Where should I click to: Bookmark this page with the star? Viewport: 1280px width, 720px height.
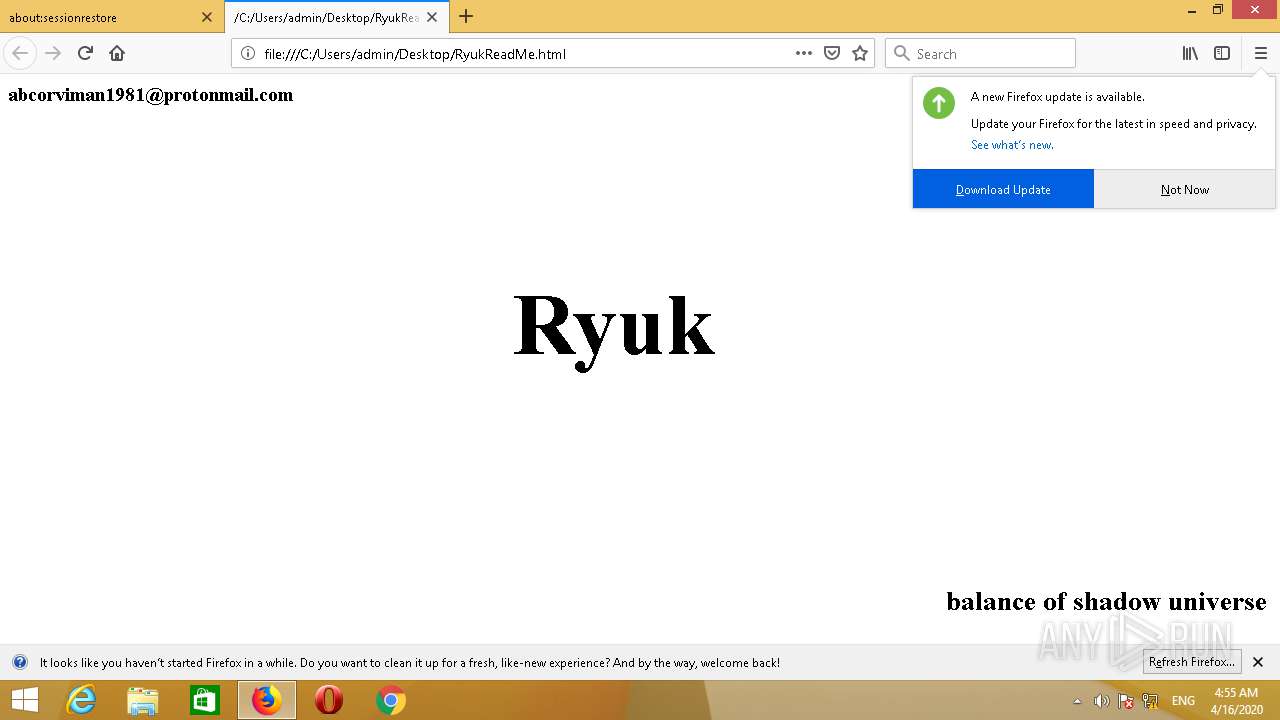click(x=860, y=53)
